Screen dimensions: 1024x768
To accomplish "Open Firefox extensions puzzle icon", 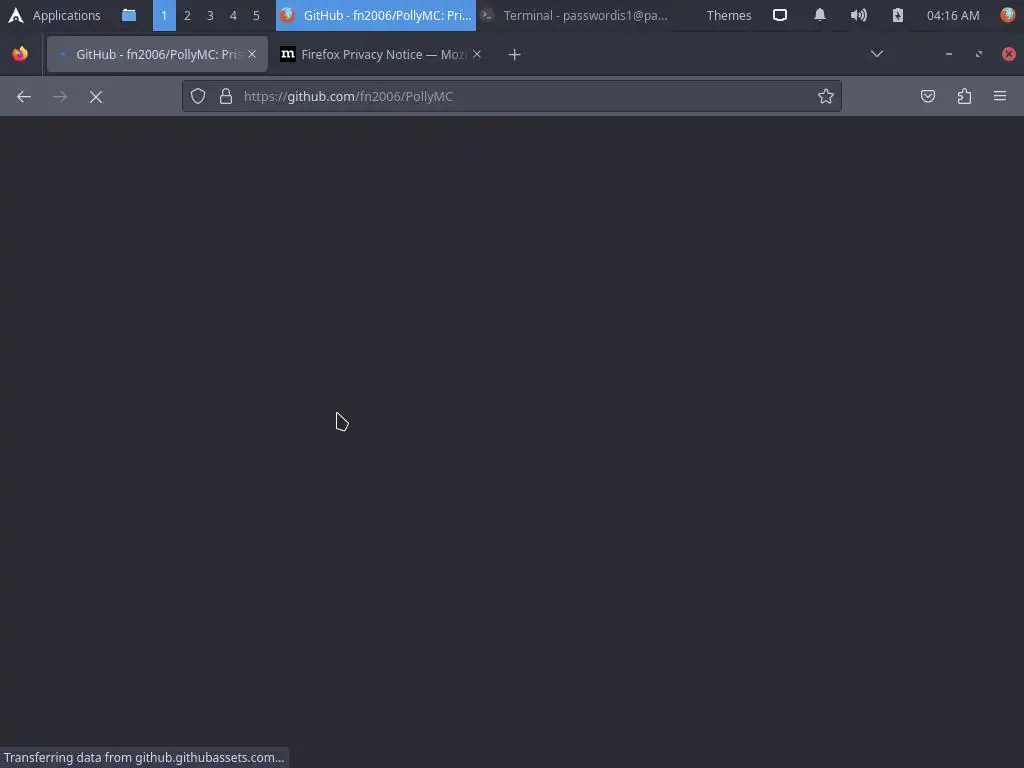I will (965, 97).
